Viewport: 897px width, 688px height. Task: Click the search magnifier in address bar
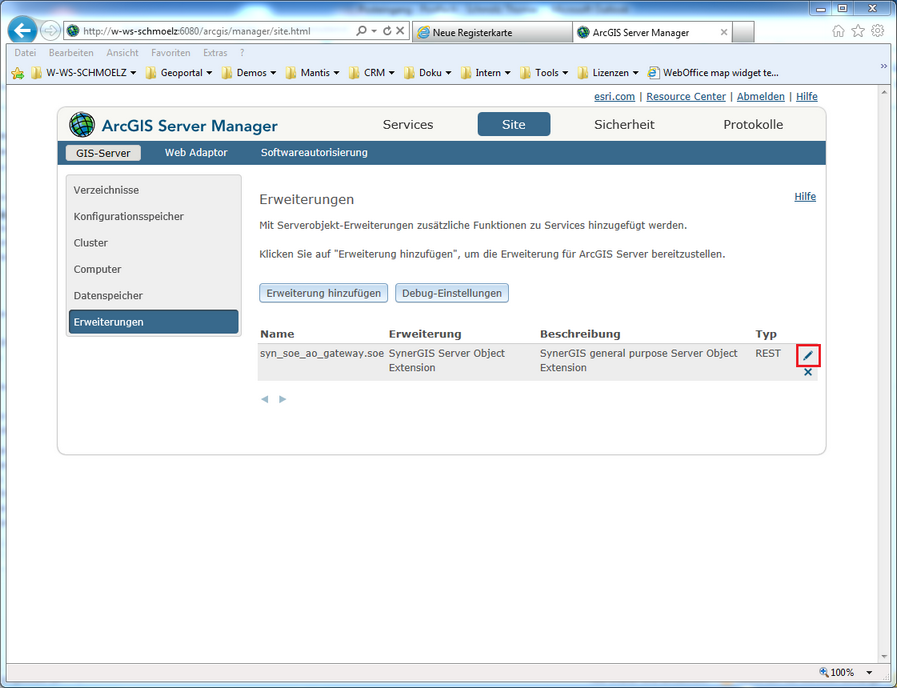pyautogui.click(x=361, y=31)
